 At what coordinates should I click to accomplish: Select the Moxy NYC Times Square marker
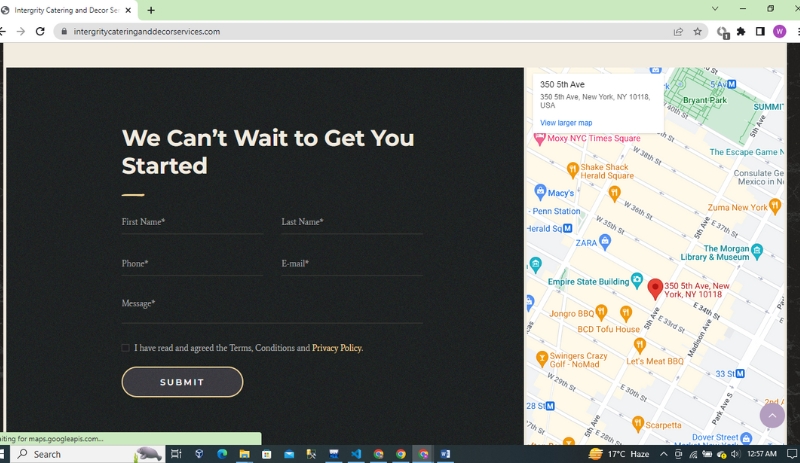pyautogui.click(x=539, y=139)
